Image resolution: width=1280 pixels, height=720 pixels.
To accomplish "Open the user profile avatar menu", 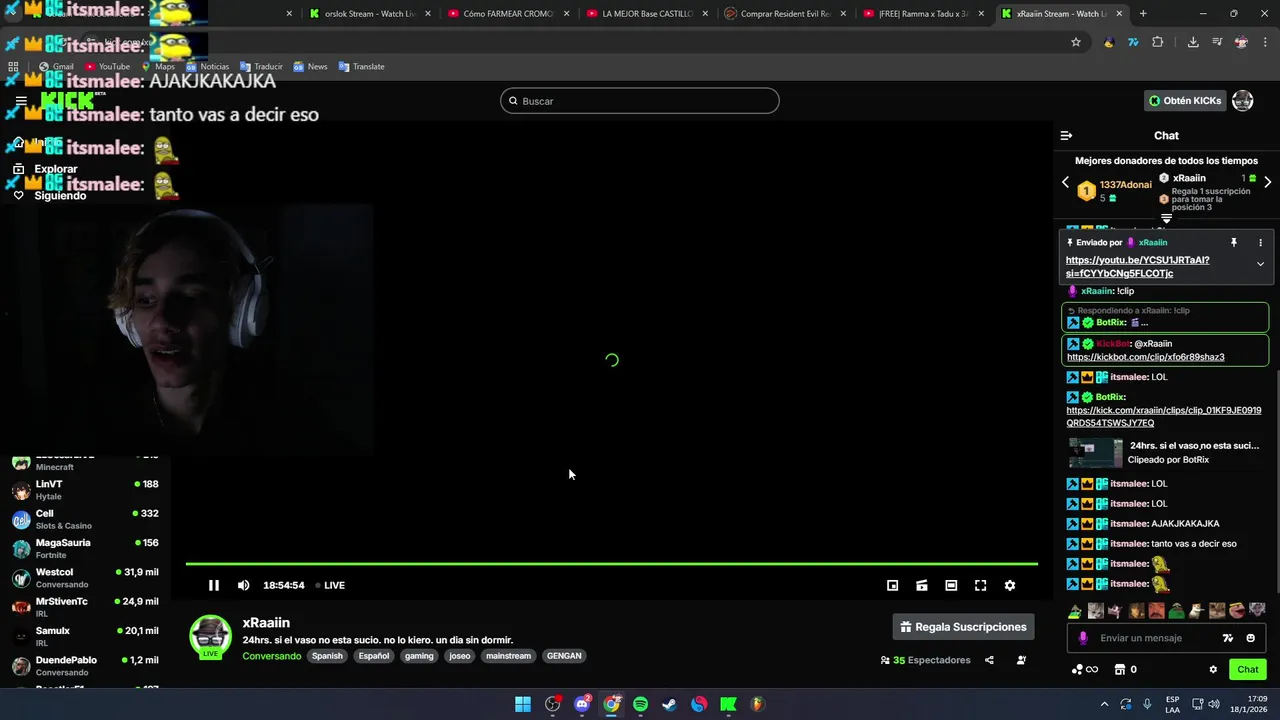I will tap(1243, 101).
